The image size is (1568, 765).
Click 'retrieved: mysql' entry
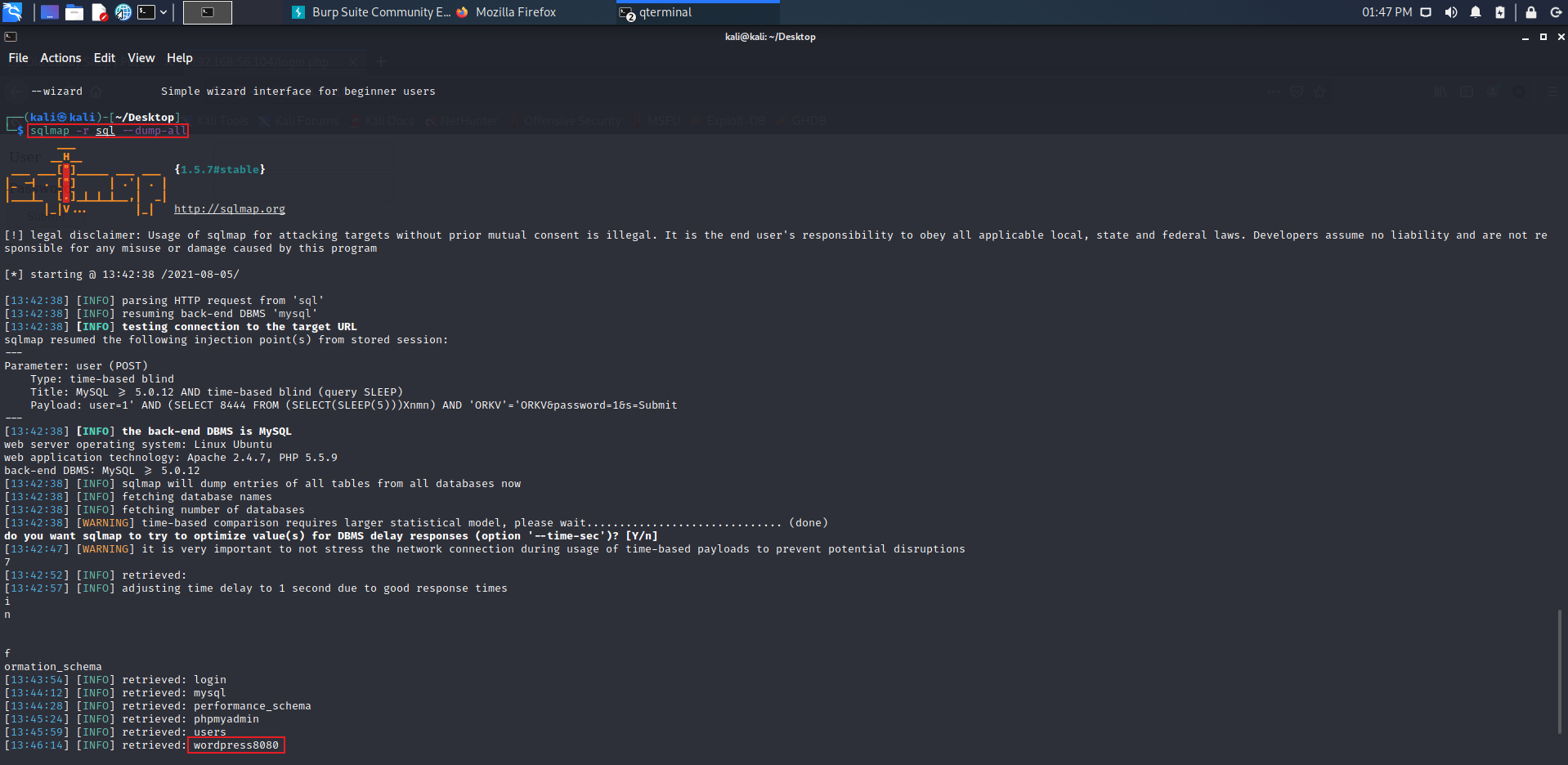point(174,693)
